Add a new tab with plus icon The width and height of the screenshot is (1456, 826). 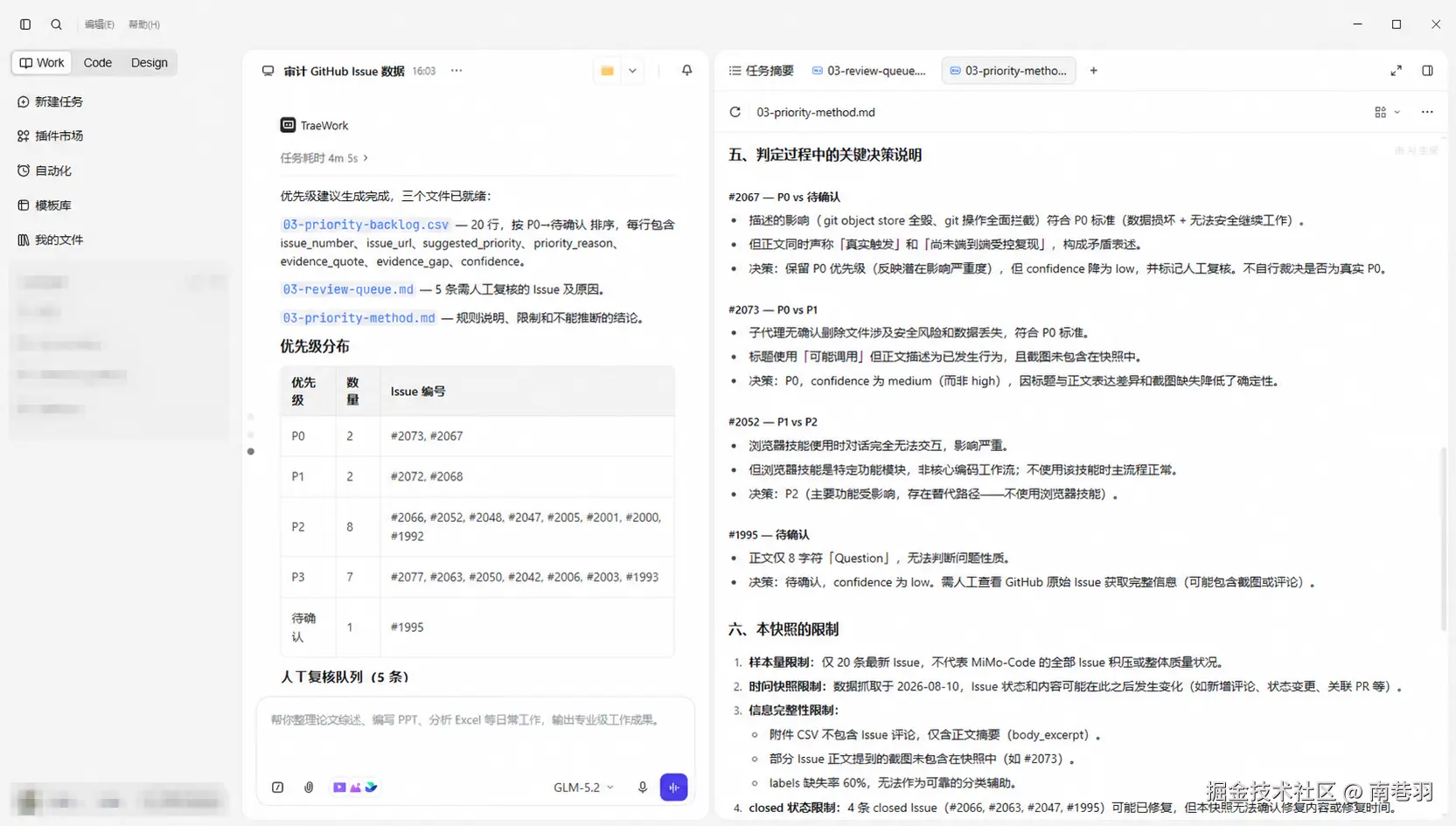click(x=1093, y=71)
